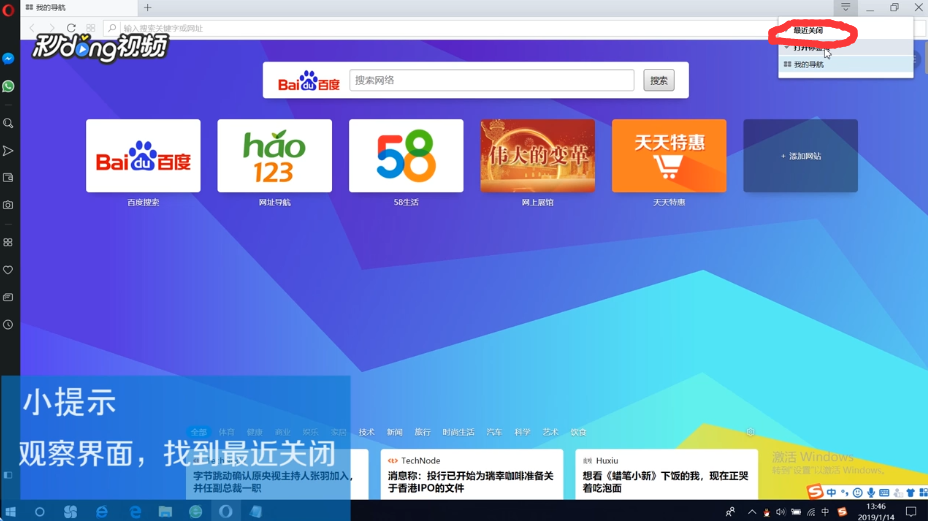Open news settings gear icon
This screenshot has height=521, width=928.
pos(750,432)
